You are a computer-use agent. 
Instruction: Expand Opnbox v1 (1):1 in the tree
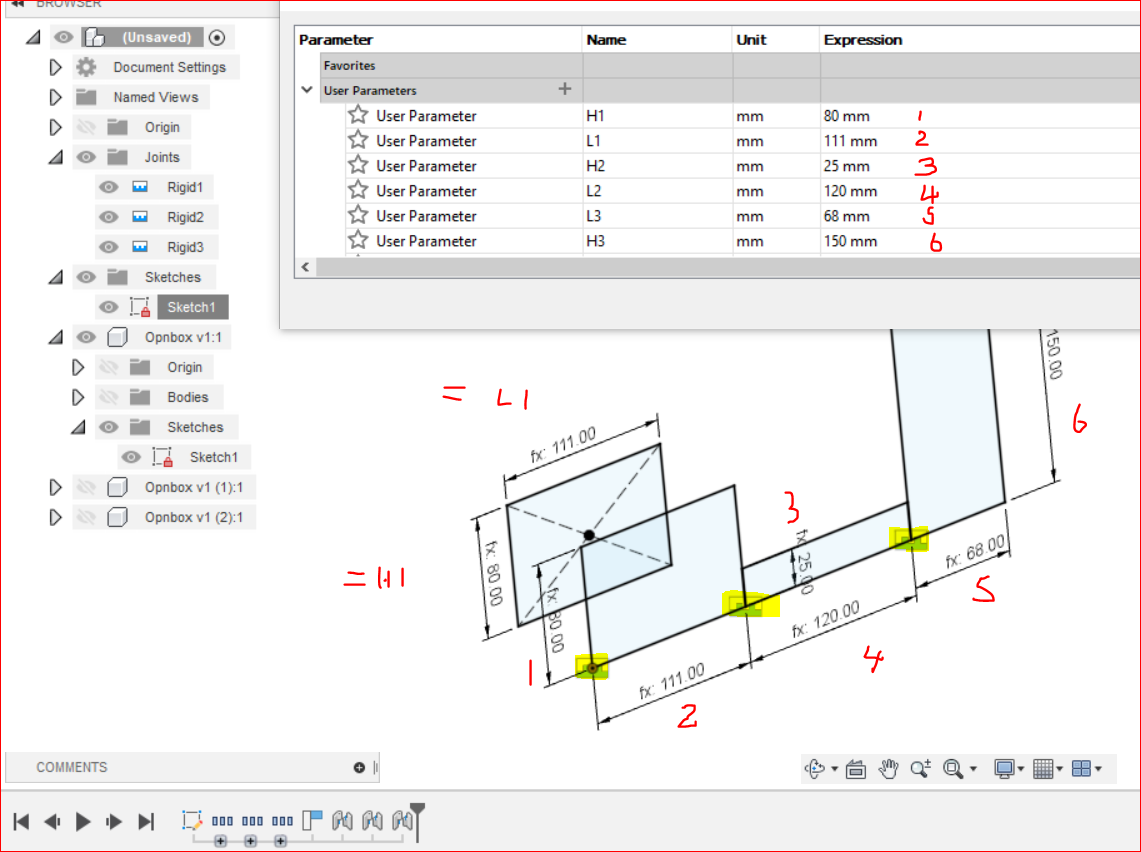53,487
